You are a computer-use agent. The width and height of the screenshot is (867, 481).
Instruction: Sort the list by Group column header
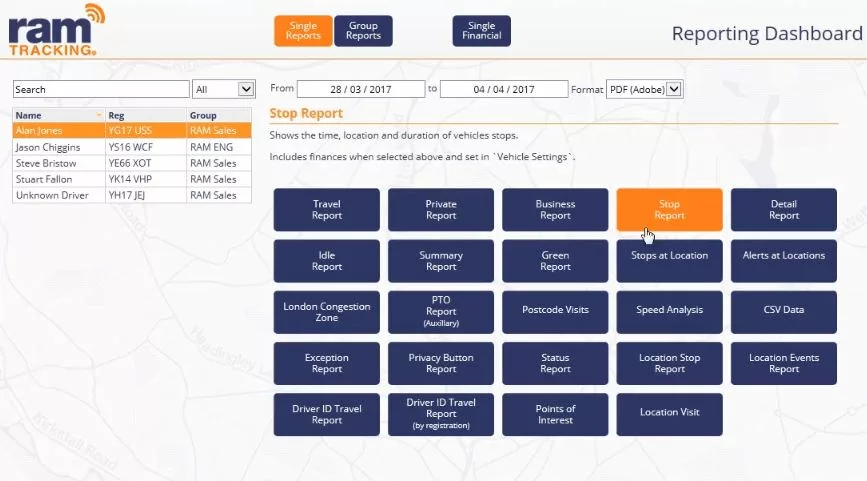[x=219, y=116]
